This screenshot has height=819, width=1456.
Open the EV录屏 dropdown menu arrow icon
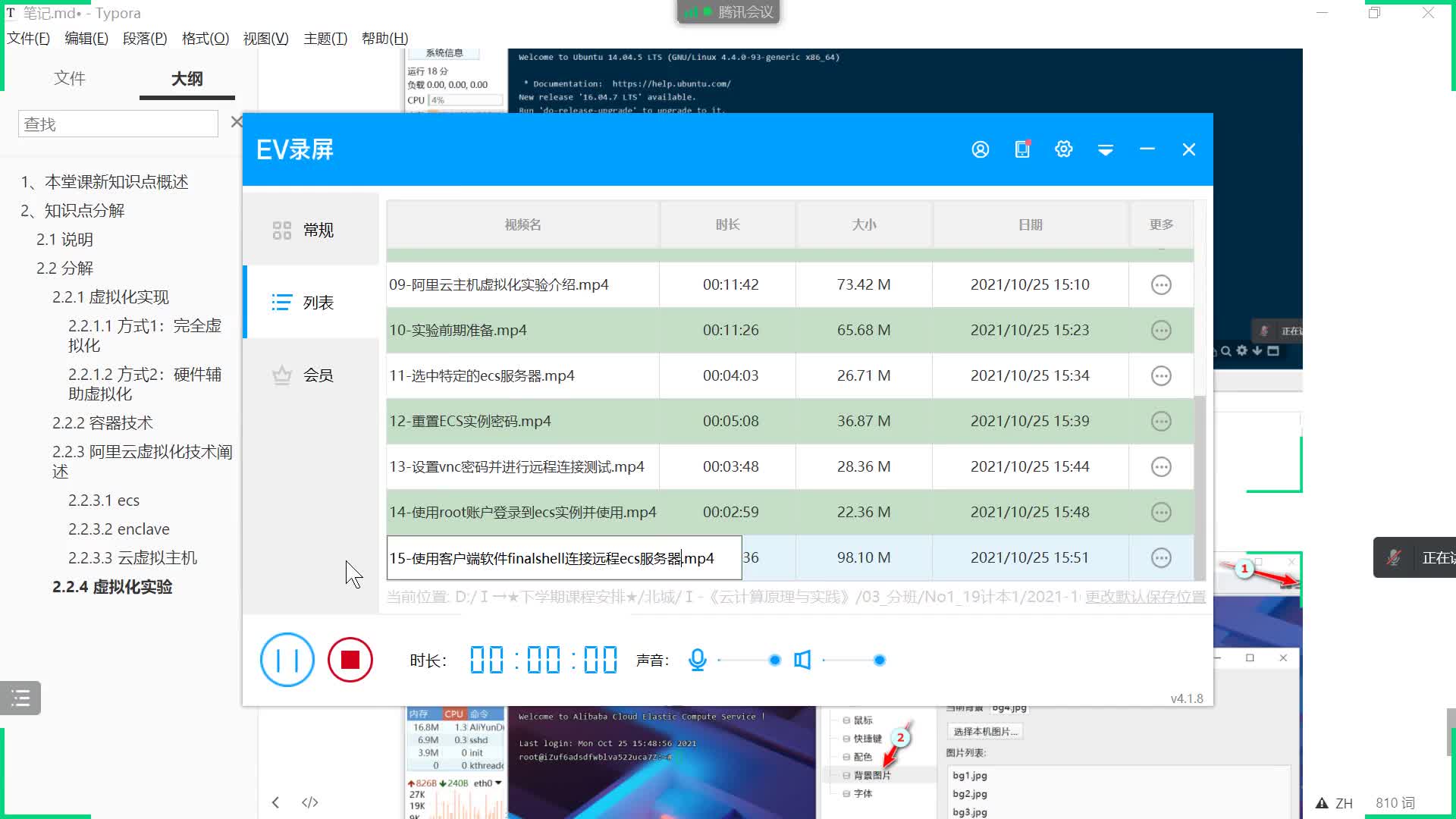pyautogui.click(x=1105, y=150)
